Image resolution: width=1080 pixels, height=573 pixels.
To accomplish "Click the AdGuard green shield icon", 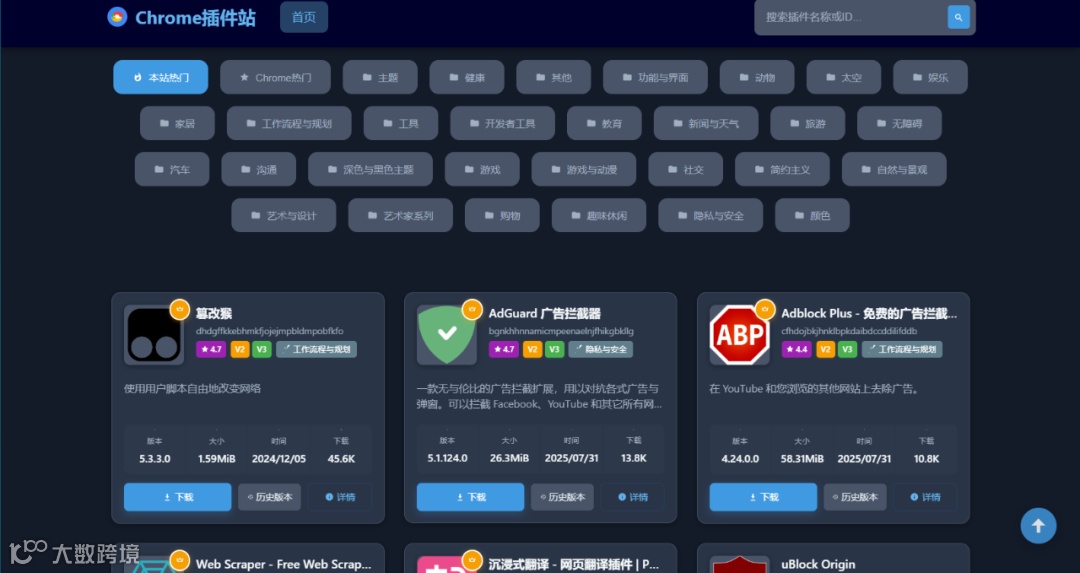I will (x=446, y=335).
